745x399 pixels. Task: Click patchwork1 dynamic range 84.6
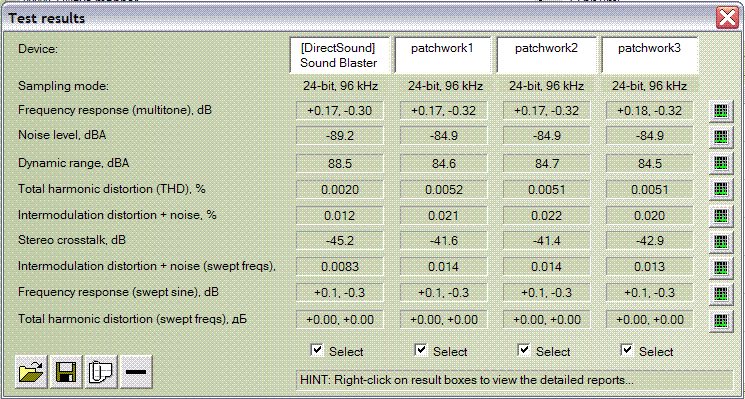tap(443, 163)
